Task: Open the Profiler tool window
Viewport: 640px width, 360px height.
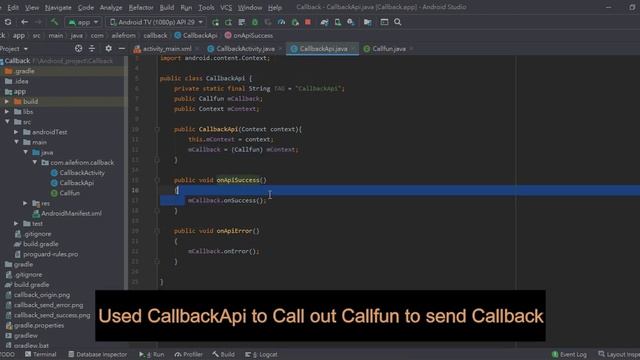Action: pos(189,354)
